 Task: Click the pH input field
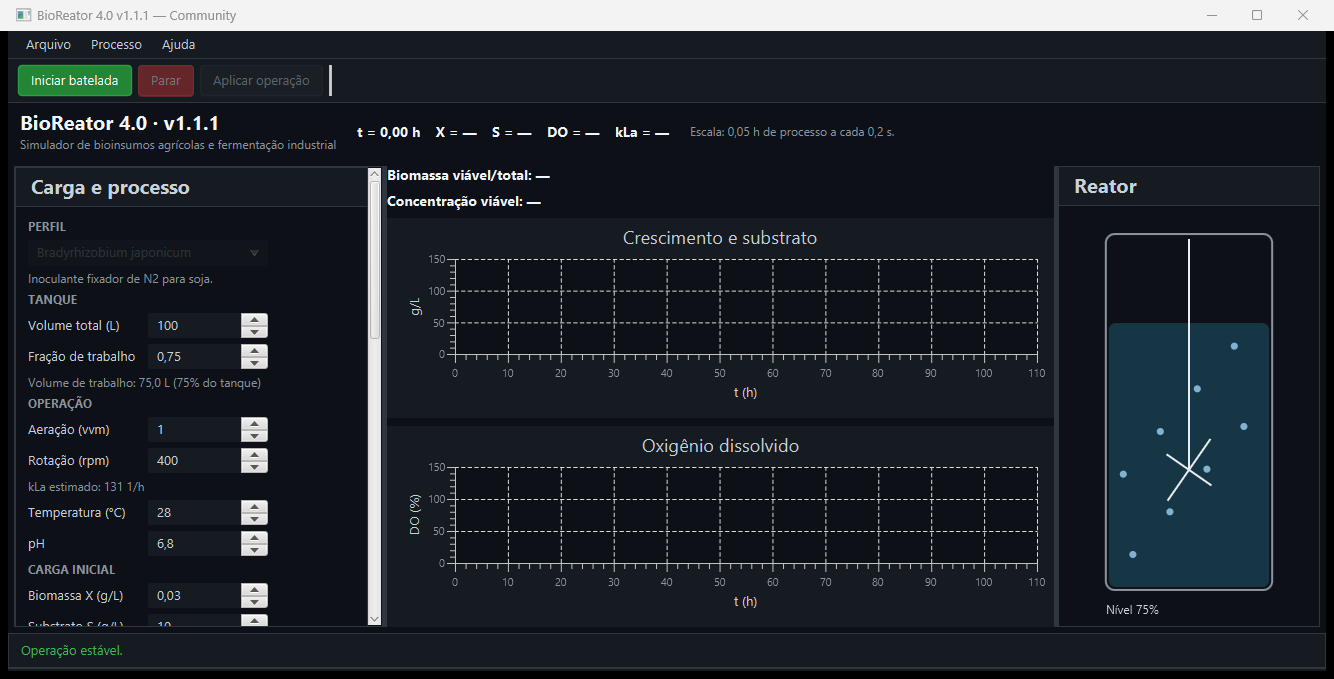click(x=195, y=544)
